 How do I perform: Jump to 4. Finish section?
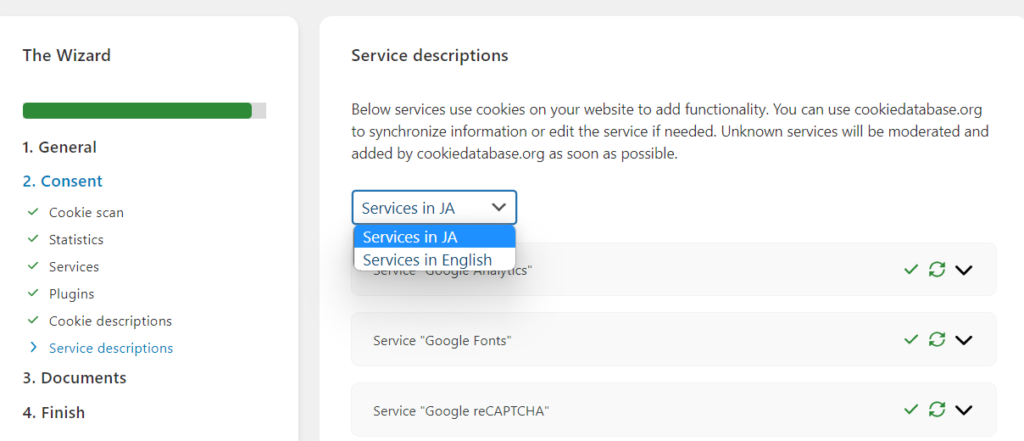pyautogui.click(x=54, y=412)
